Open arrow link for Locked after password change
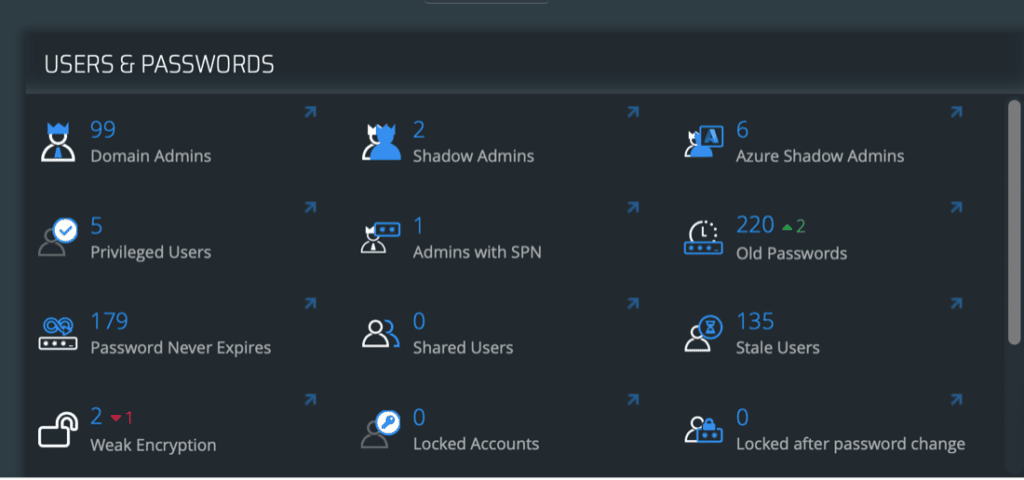Image resolution: width=1024 pixels, height=480 pixels. click(956, 399)
